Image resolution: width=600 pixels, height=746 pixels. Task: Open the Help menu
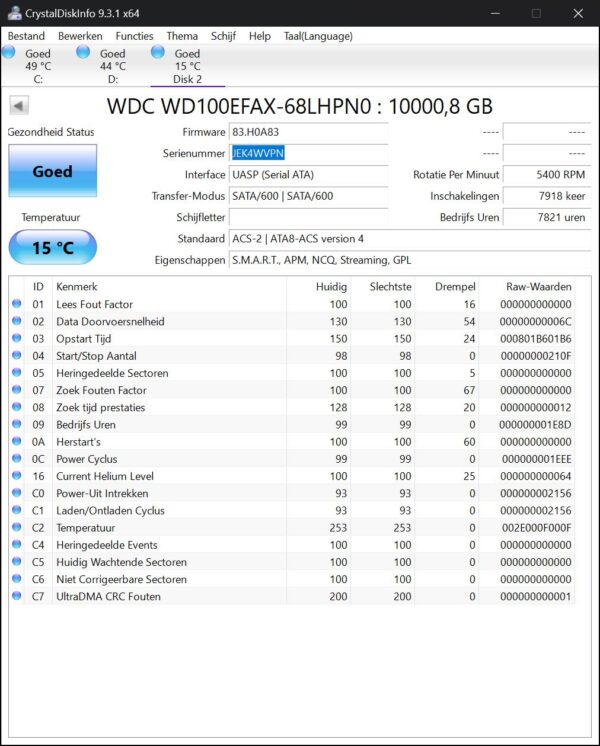pos(259,36)
